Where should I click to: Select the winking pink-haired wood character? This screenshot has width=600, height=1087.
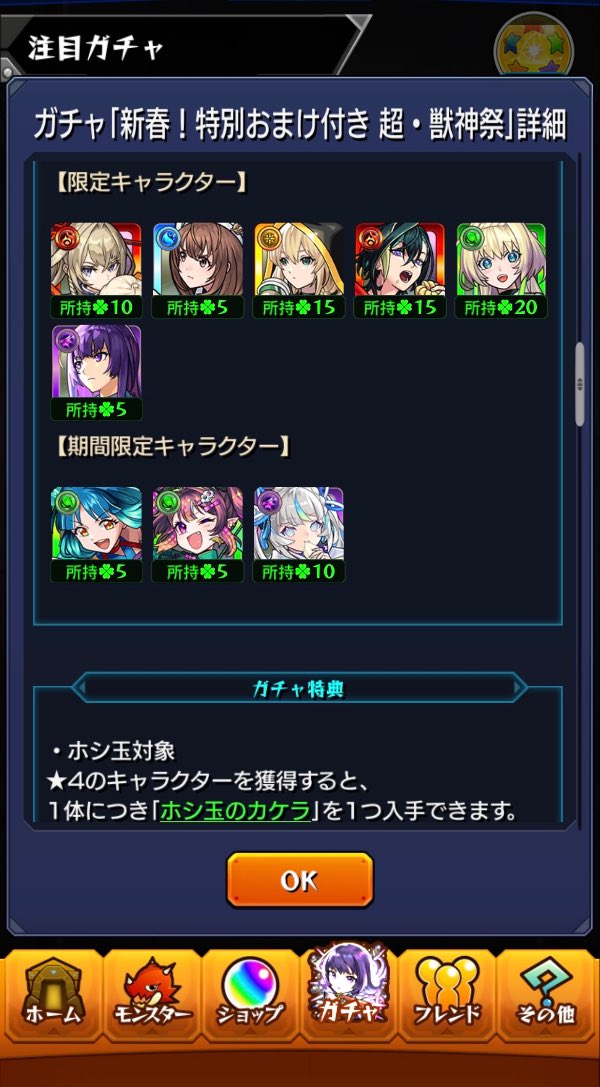pos(197,534)
